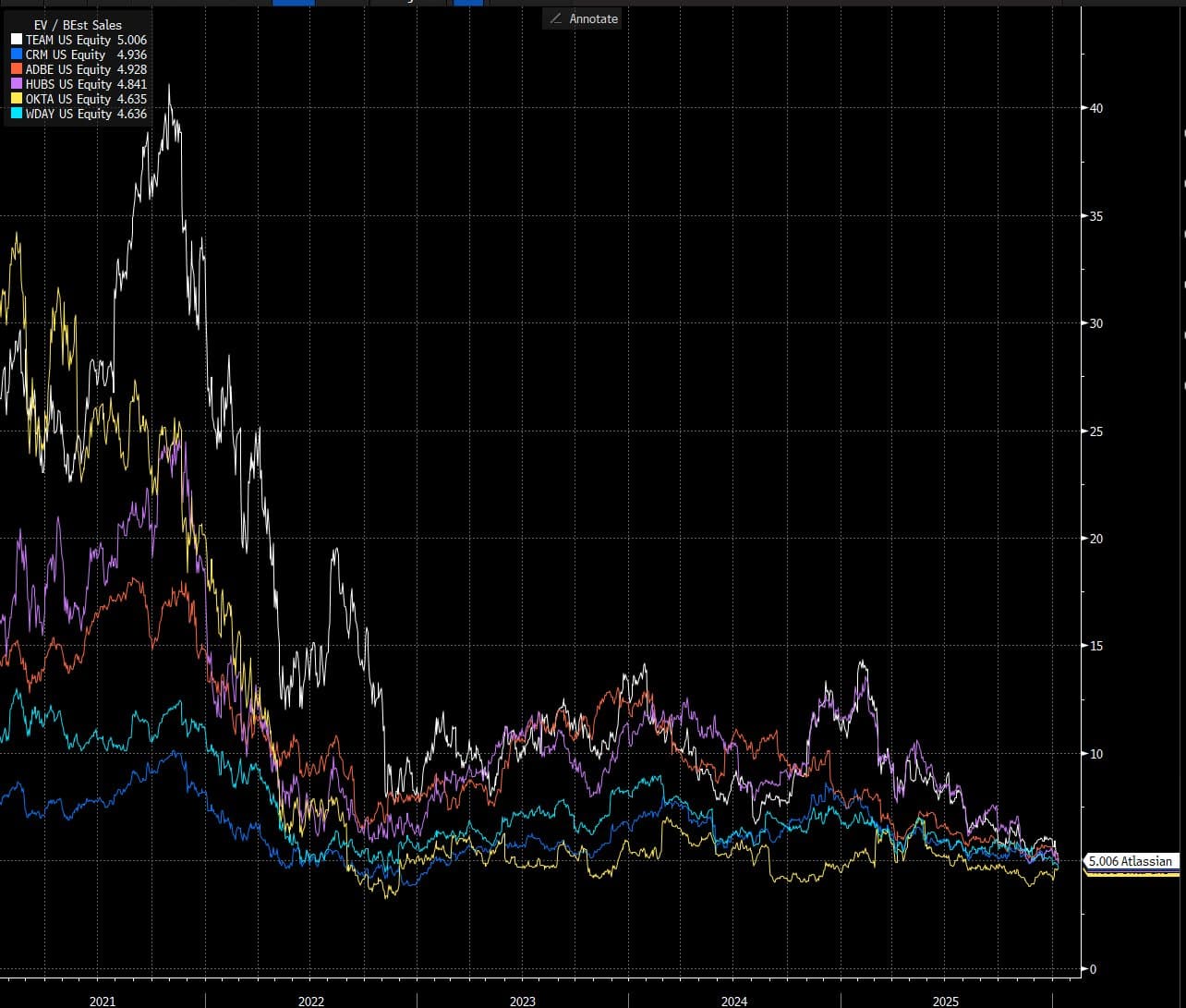1186x1008 pixels.
Task: Click the 2024 label on time axis
Action: (x=734, y=1002)
